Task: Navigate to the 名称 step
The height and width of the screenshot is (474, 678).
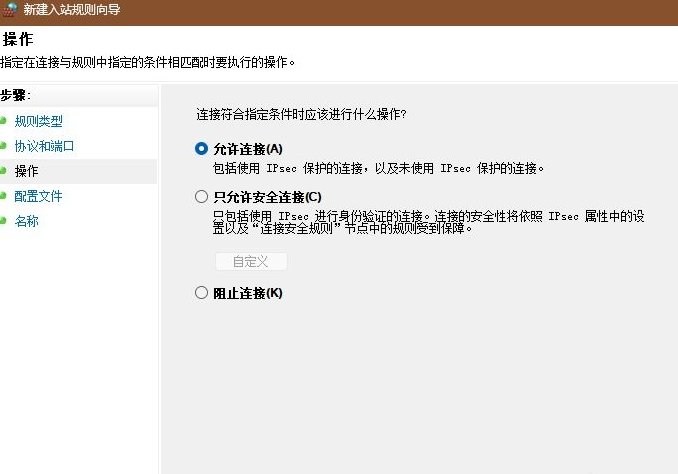Action: [27, 221]
